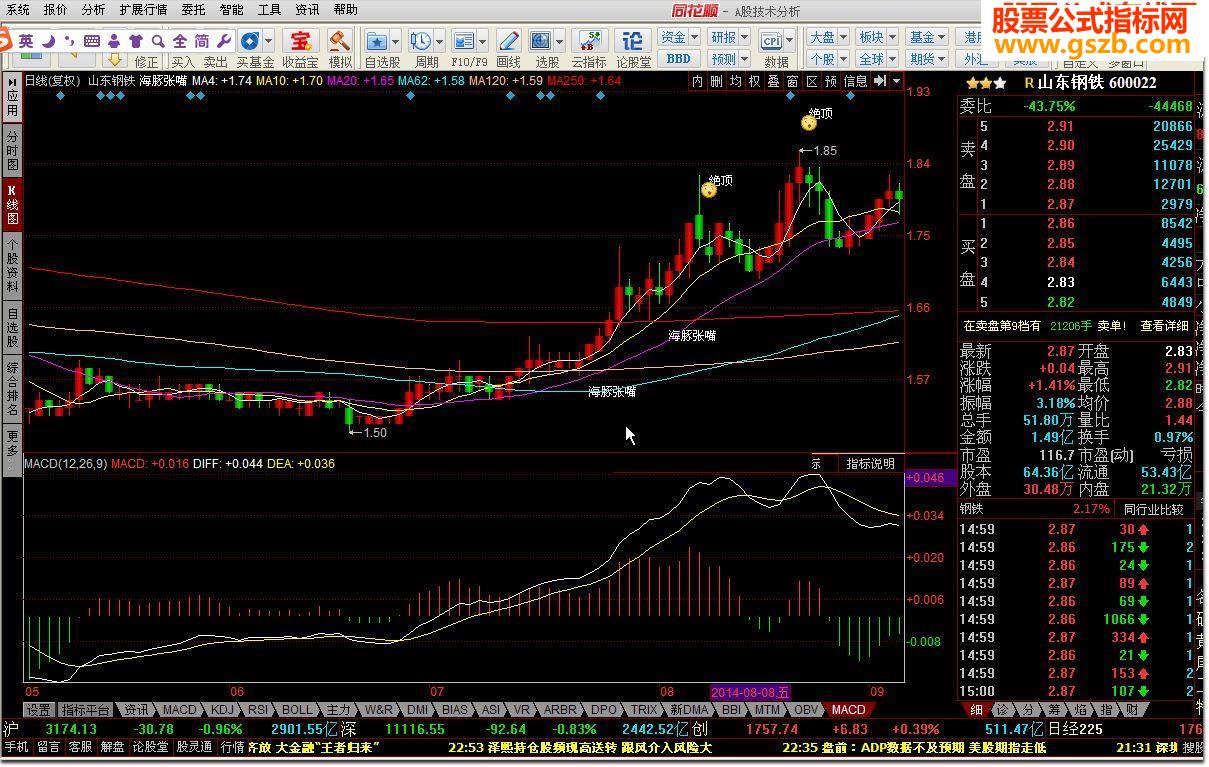
Task: Click the 2014-08-08 date marker
Action: click(750, 692)
